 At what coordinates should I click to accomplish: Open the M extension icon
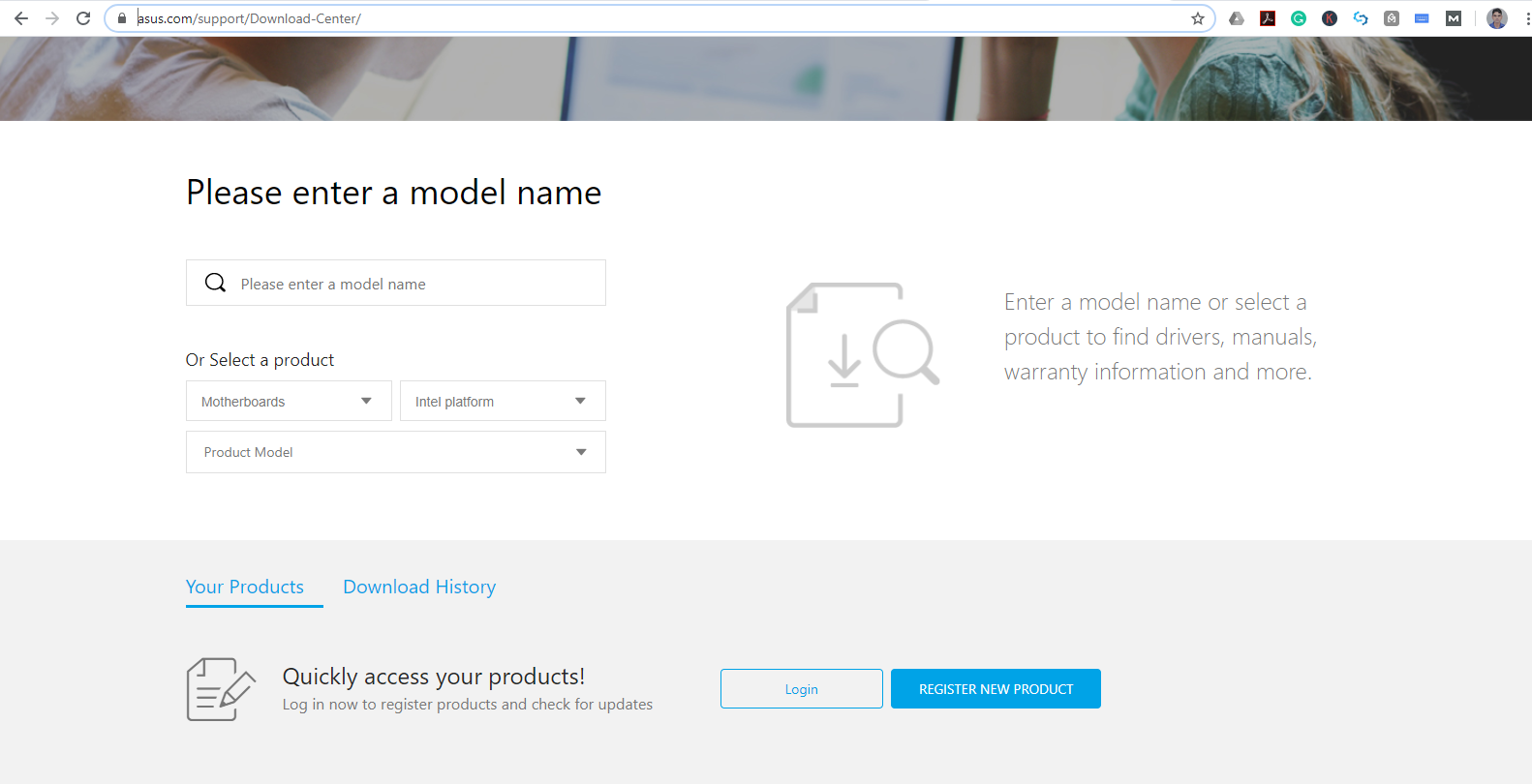[x=1454, y=18]
